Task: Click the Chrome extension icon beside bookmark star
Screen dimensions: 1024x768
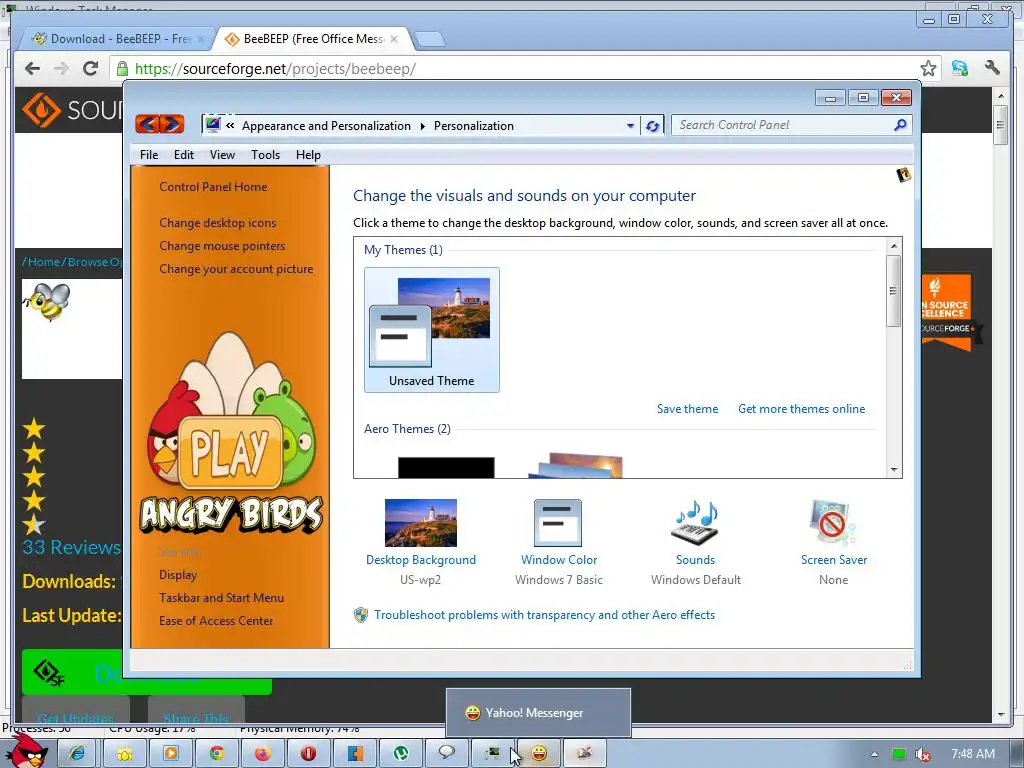Action: pos(959,68)
